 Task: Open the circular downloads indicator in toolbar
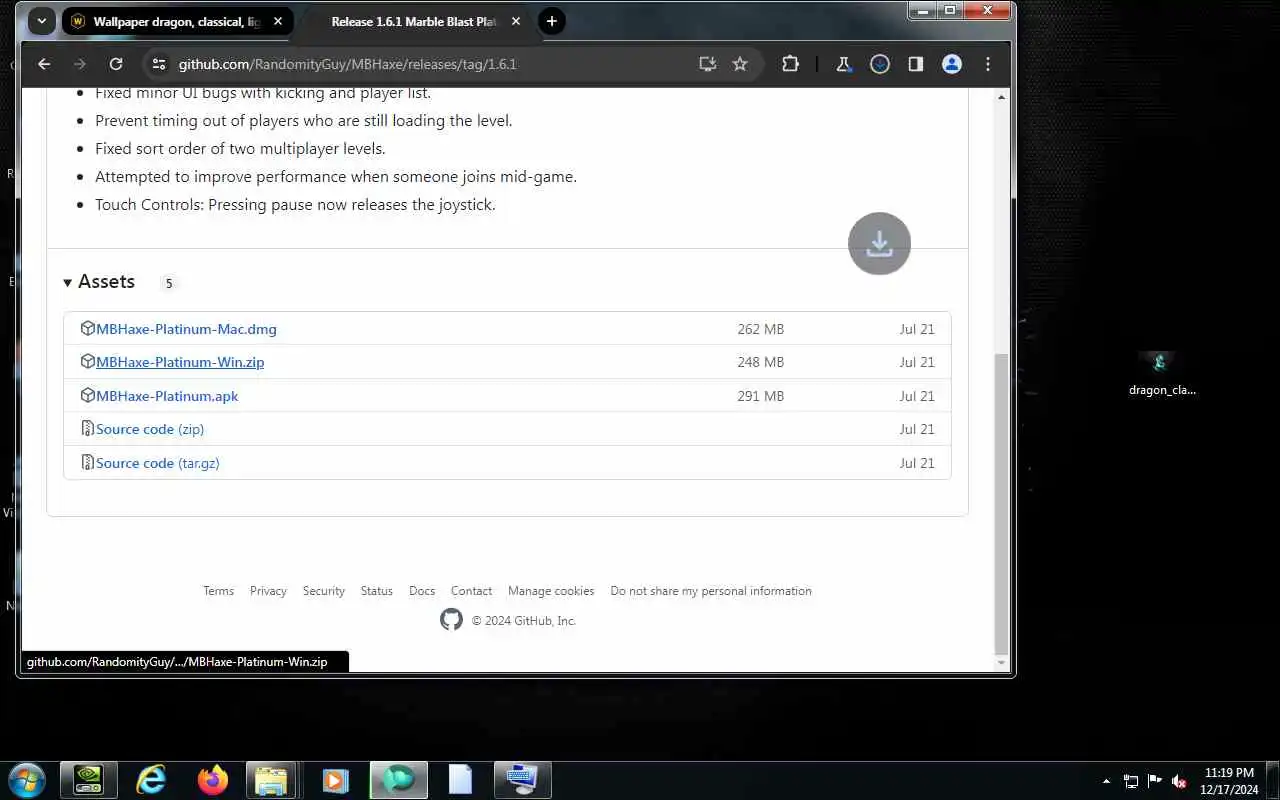880,64
